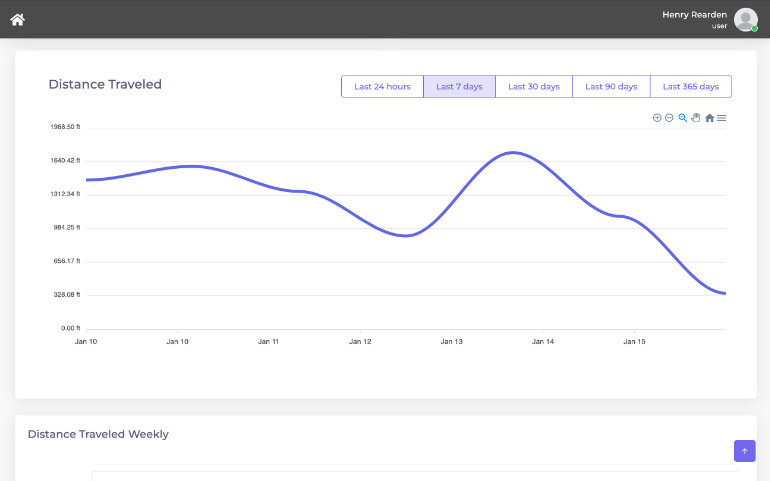Open Henry Rearden's avatar menu
The width and height of the screenshot is (770, 481).
click(x=745, y=20)
